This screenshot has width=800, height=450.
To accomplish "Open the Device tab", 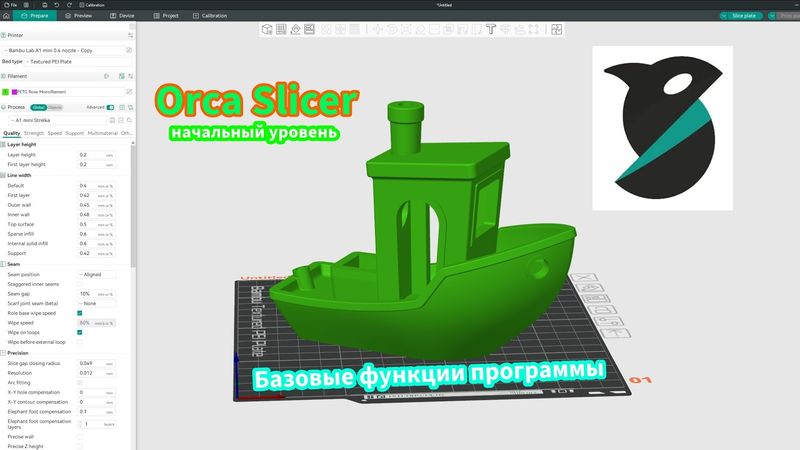I will tap(122, 16).
